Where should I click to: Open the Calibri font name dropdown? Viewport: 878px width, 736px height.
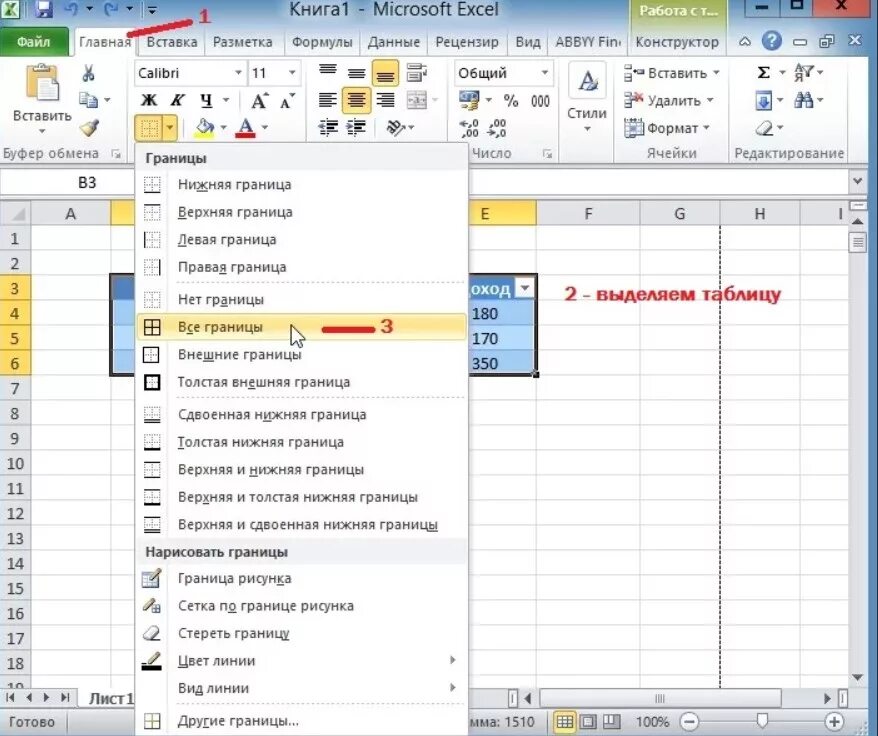238,73
